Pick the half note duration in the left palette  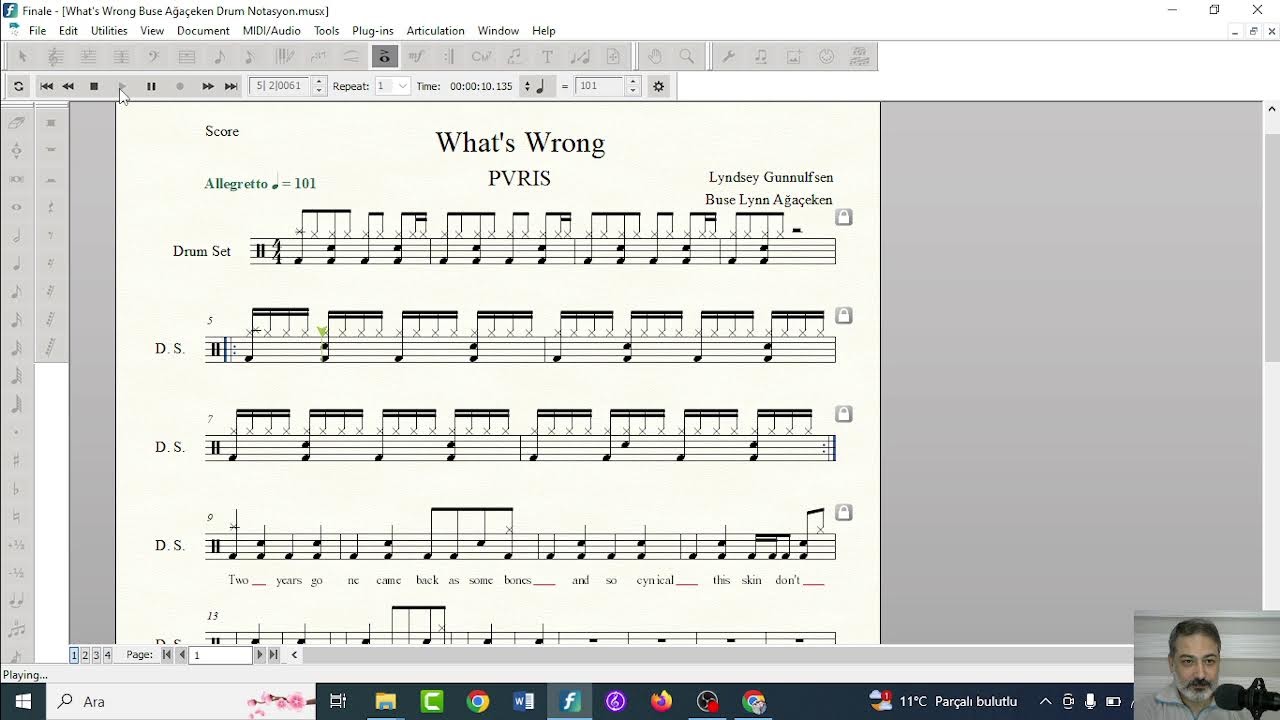pos(17,236)
